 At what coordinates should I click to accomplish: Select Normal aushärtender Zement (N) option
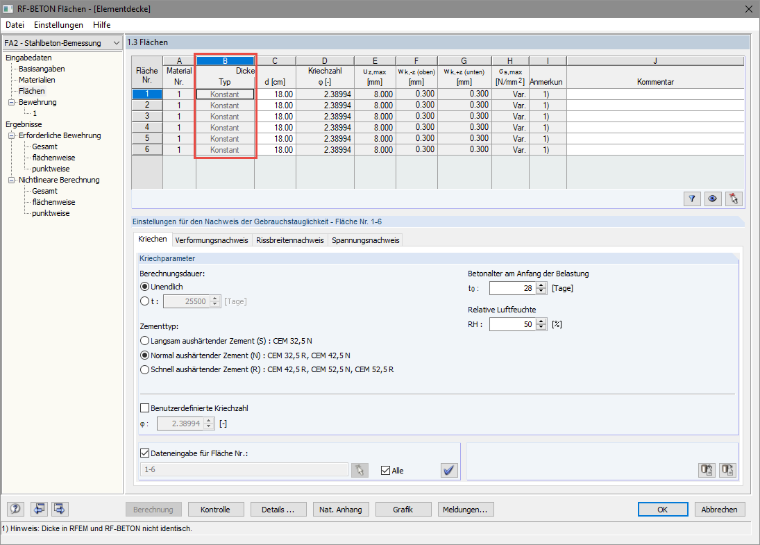144,355
